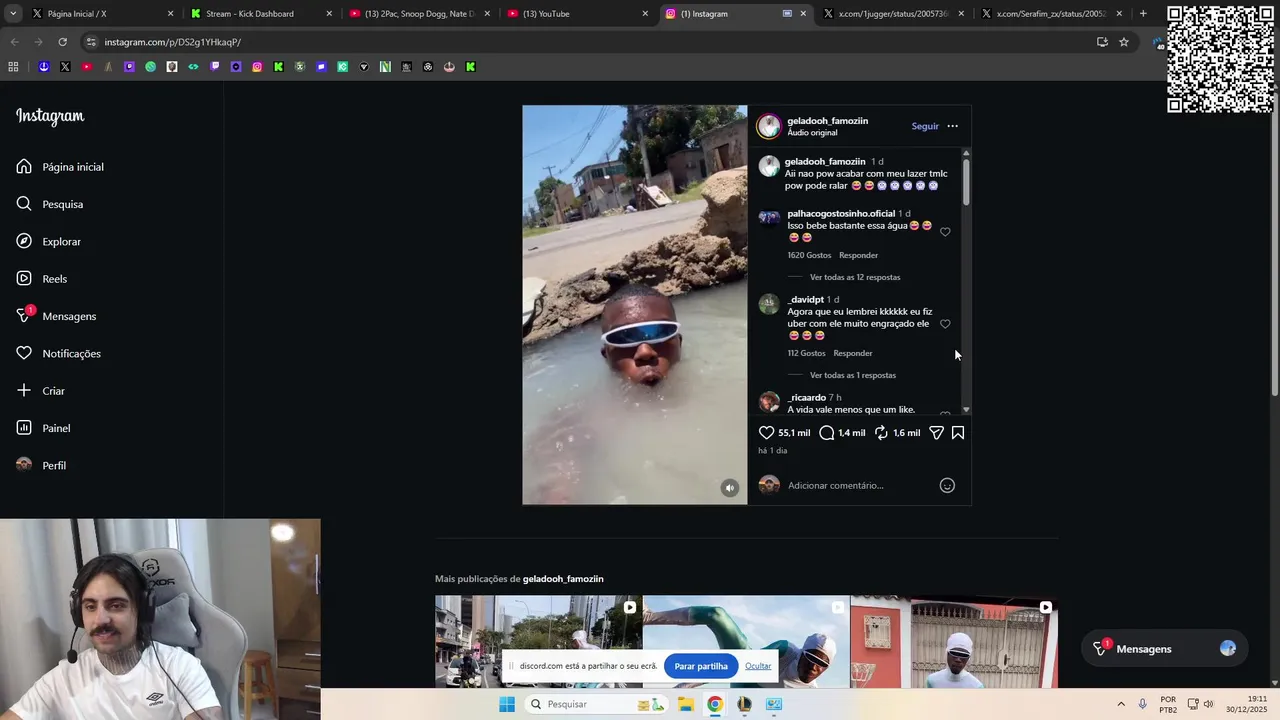Open Perfil in the sidebar
The width and height of the screenshot is (1280, 720).
[42, 466]
